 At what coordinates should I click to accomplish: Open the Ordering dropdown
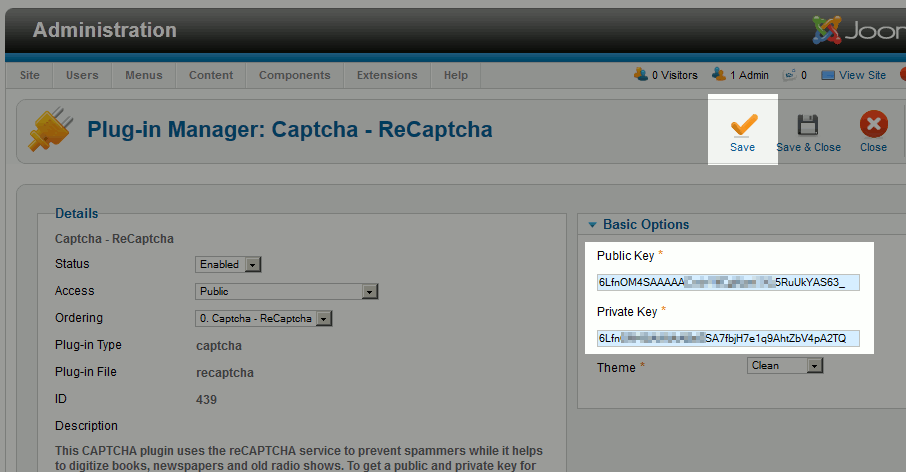click(x=263, y=319)
